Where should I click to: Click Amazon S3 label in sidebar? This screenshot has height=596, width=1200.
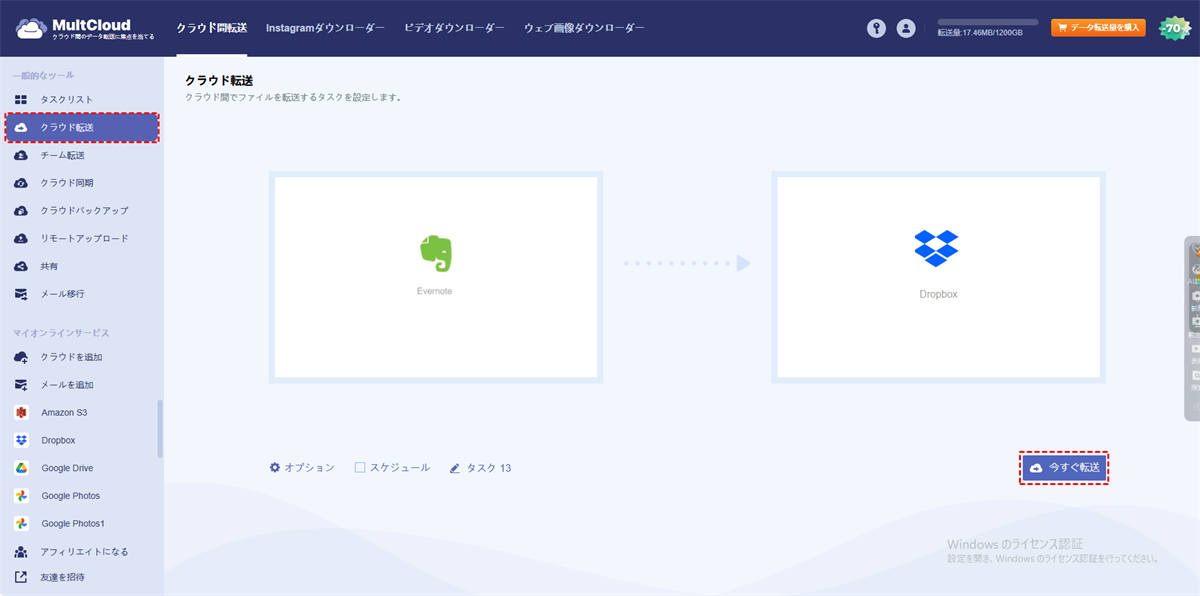[x=65, y=412]
